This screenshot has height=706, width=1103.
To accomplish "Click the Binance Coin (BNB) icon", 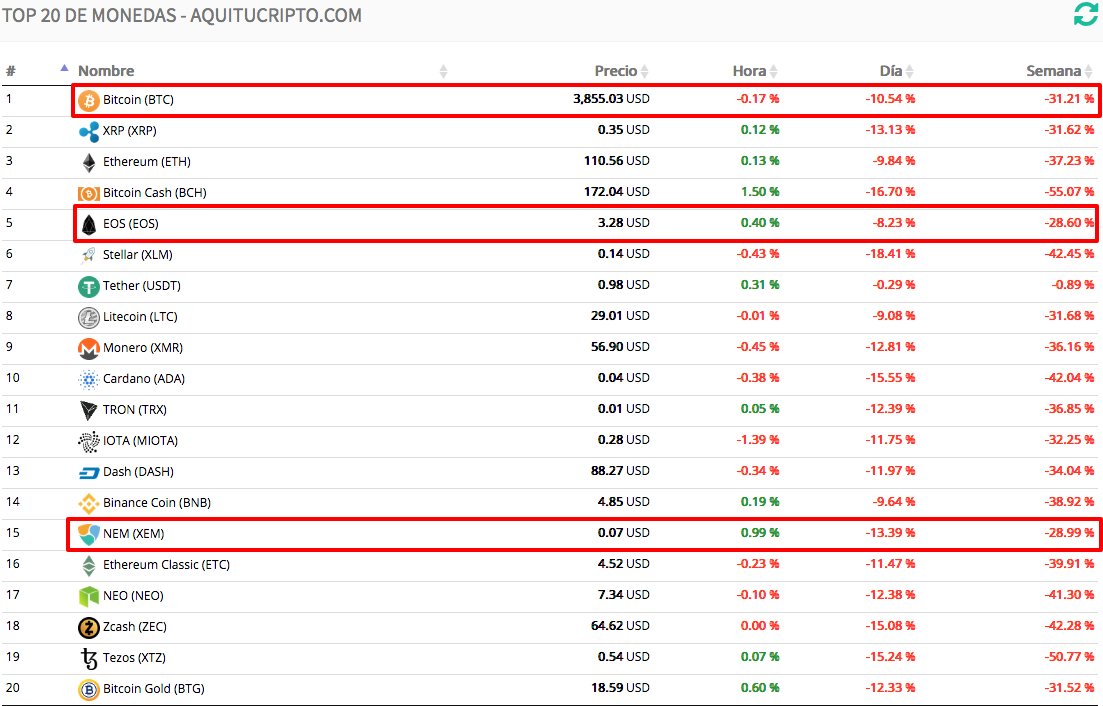I will pos(89,503).
